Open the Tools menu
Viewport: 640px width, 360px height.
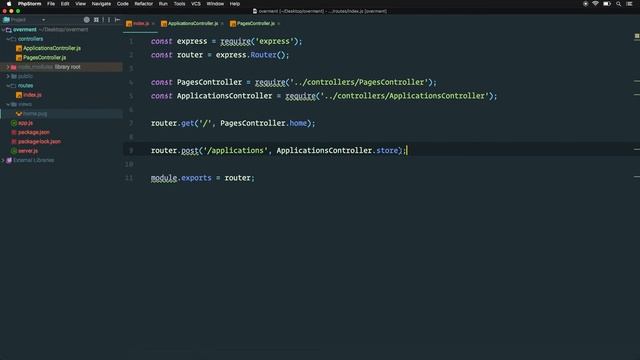[180, 4]
